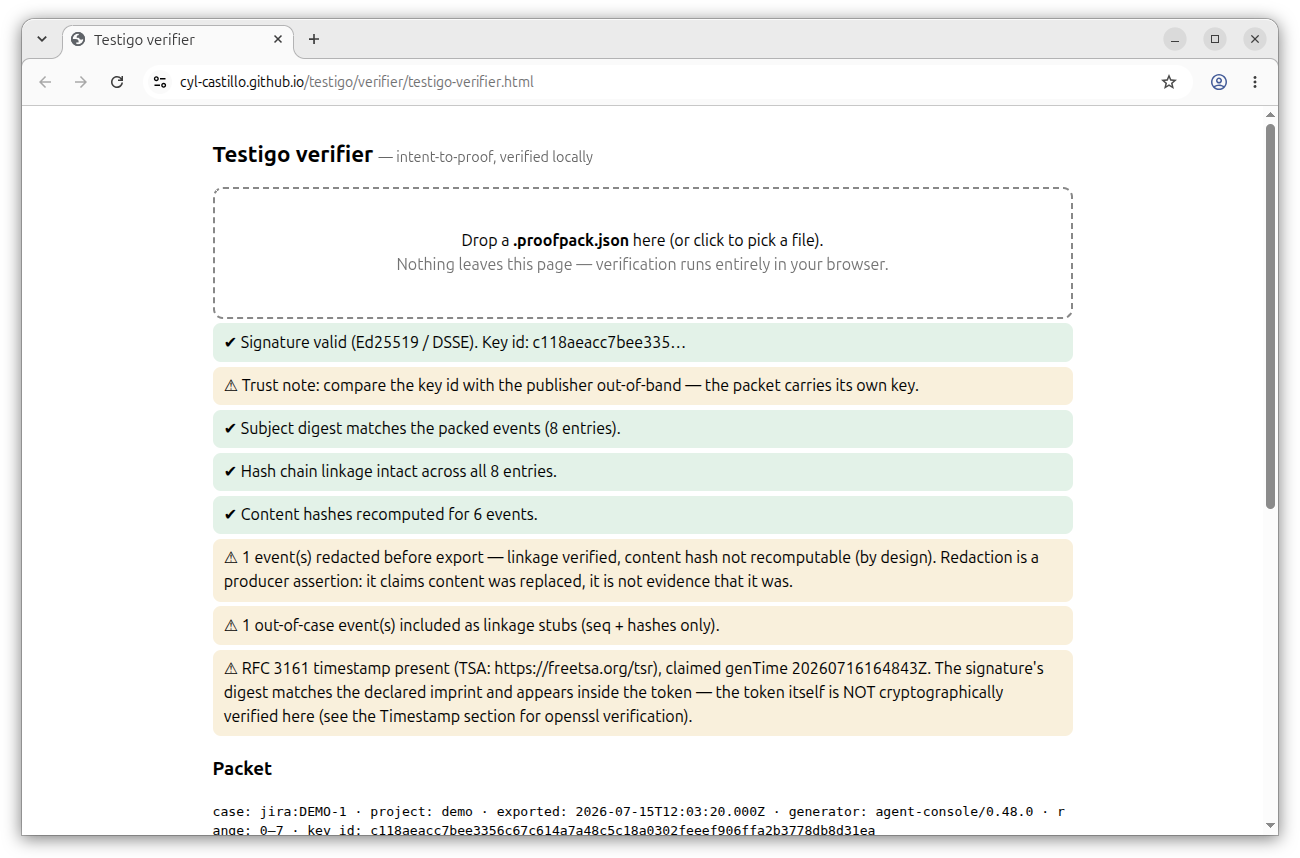Minimize the browser window
The image size is (1300, 858).
pos(1175,39)
